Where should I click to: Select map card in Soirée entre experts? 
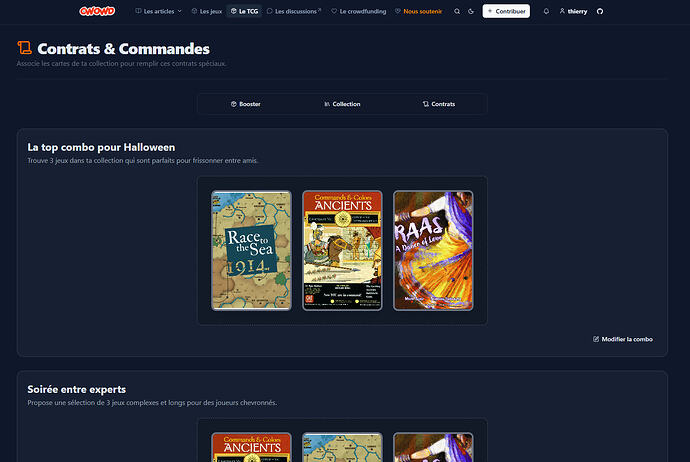coord(342,447)
